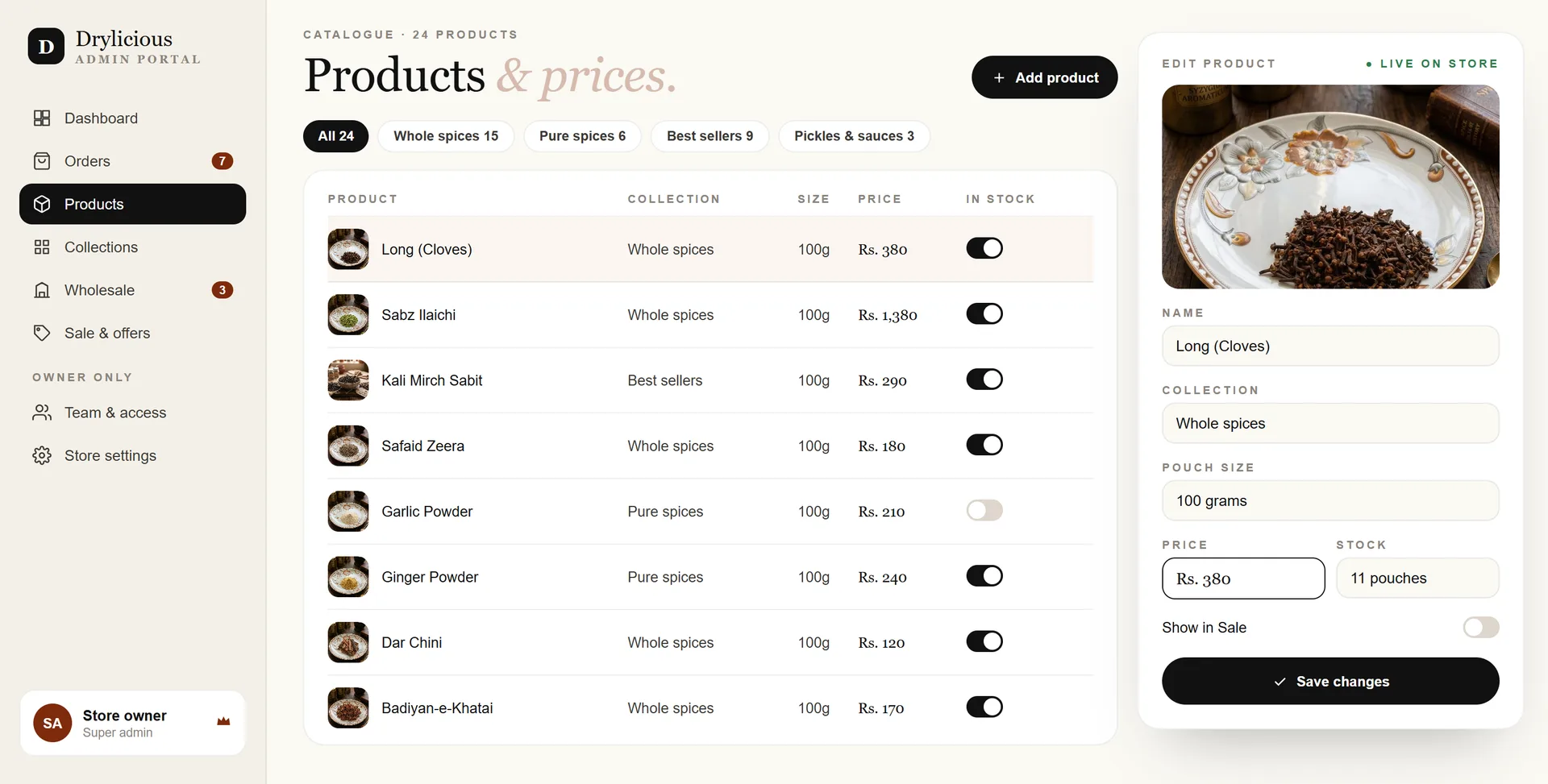The image size is (1548, 784).
Task: Click the Dashboard grid icon
Action: [42, 118]
